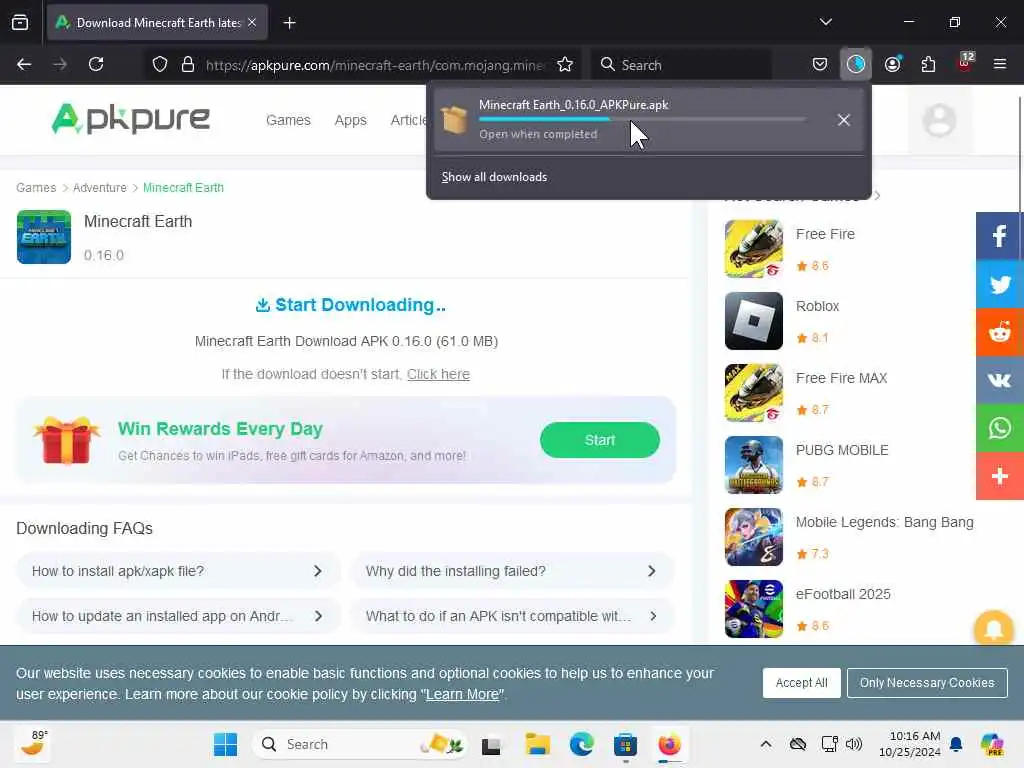
Task: Open the taskbar volume control
Action: coord(854,744)
